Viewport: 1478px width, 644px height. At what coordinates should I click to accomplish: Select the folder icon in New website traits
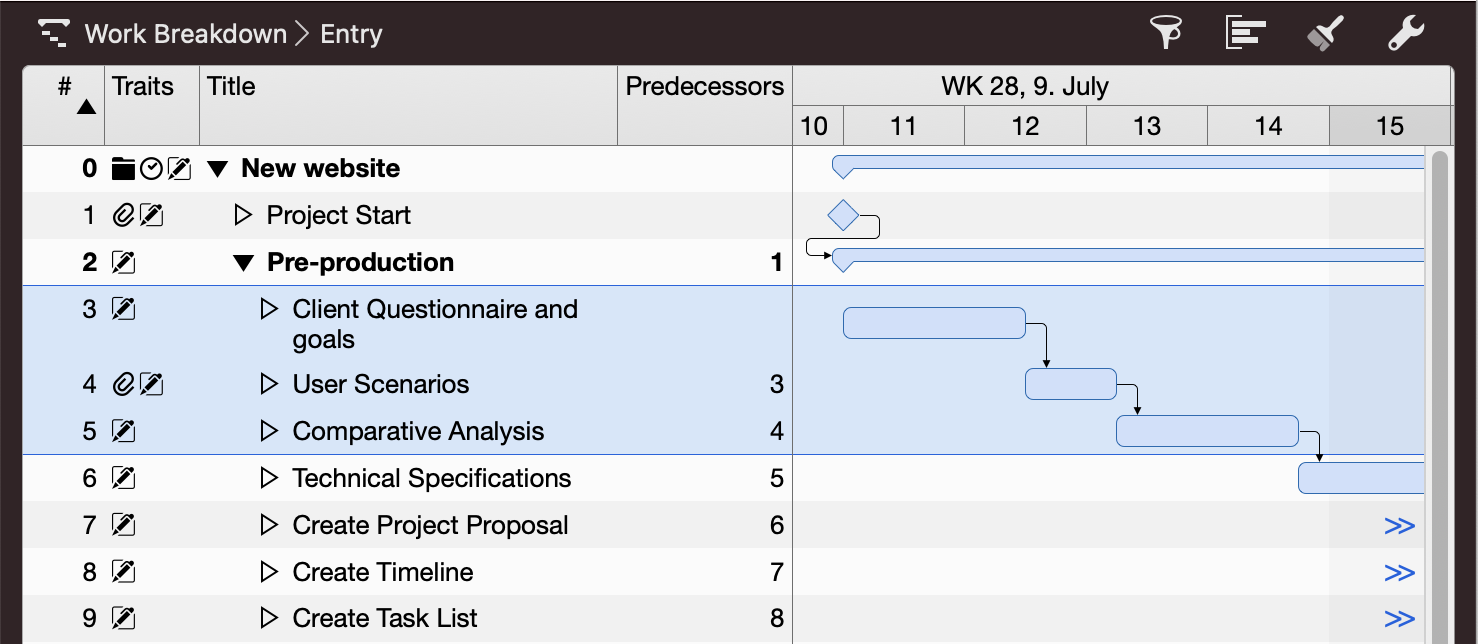point(122,168)
